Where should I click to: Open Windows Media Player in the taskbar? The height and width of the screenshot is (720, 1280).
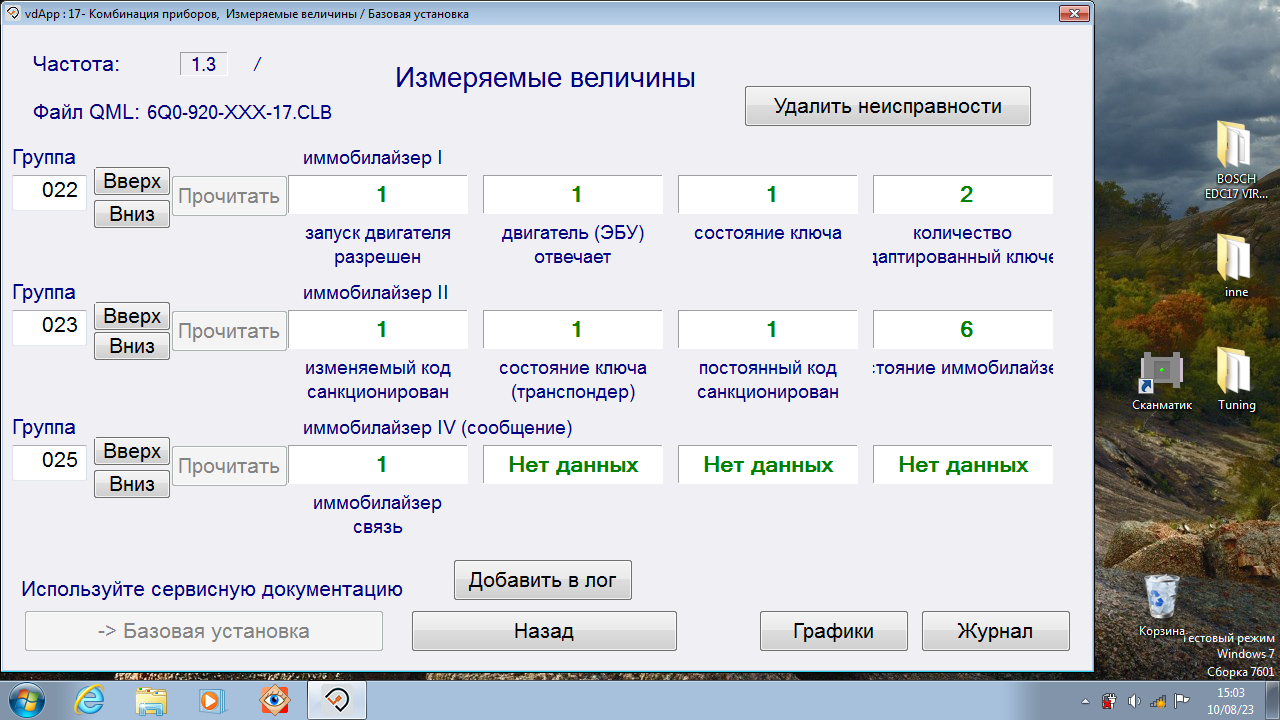213,699
